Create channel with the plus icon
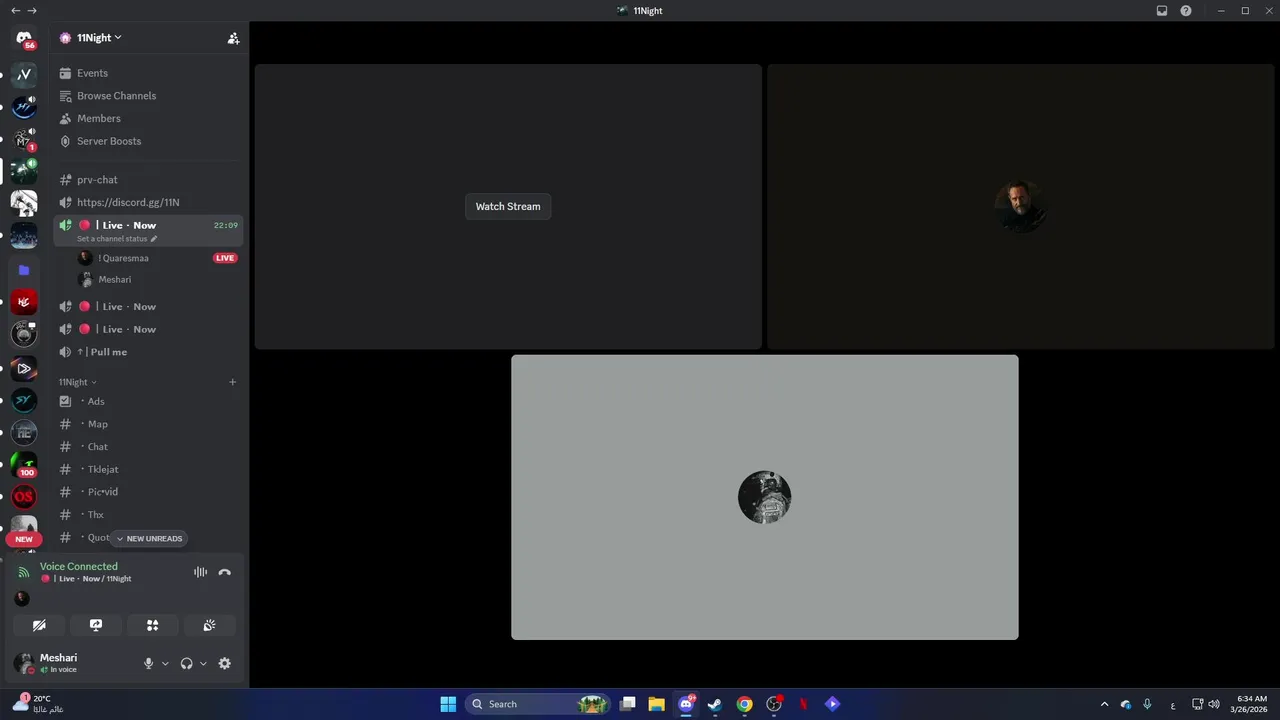 (233, 382)
